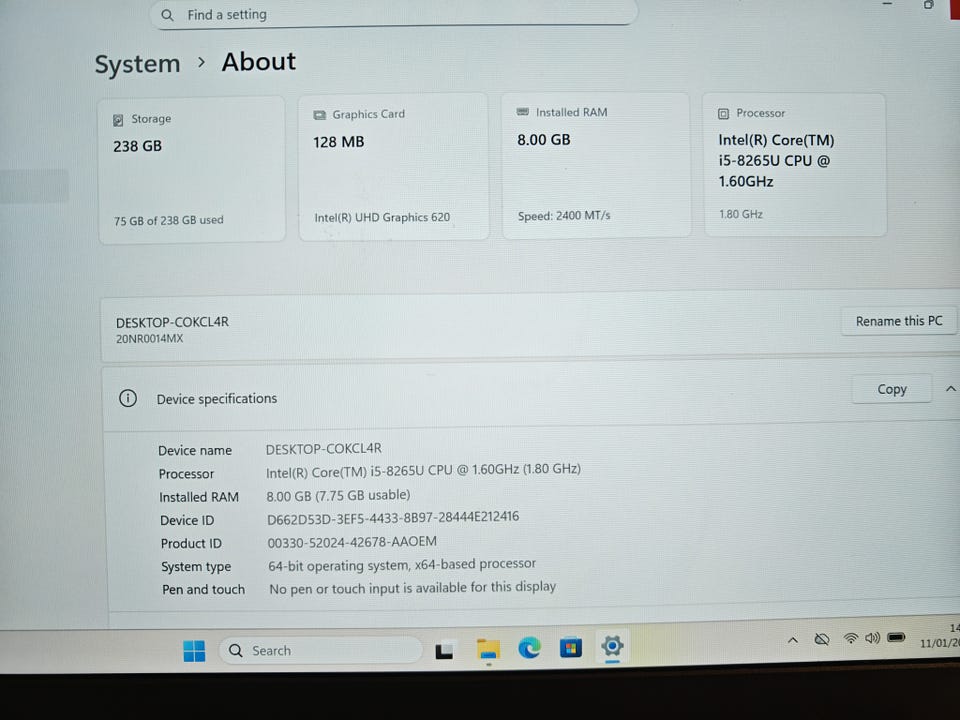The height and width of the screenshot is (720, 960).
Task: Click 75 GB of 238 GB used text
Action: click(x=168, y=220)
